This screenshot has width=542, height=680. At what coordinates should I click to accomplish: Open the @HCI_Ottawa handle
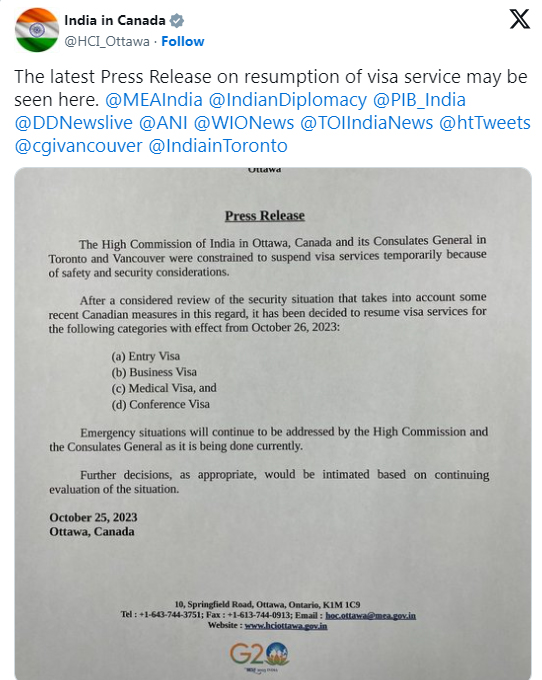tap(107, 41)
